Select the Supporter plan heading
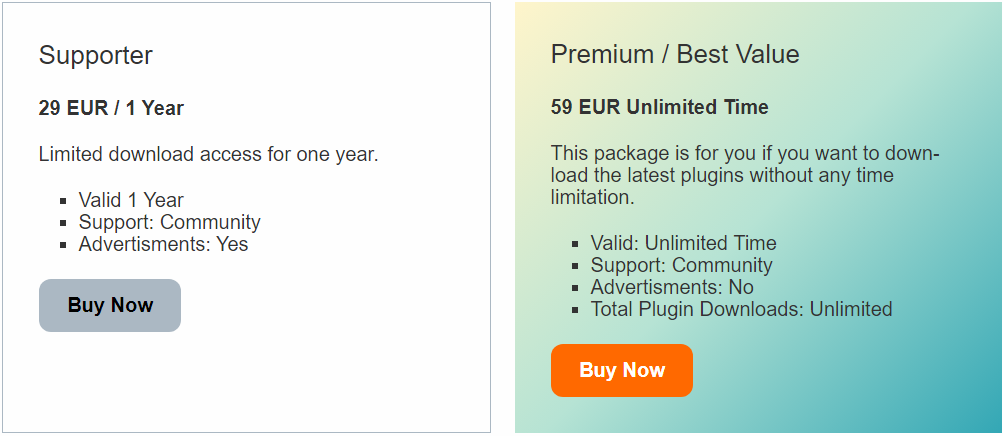1003x436 pixels. 96,55
